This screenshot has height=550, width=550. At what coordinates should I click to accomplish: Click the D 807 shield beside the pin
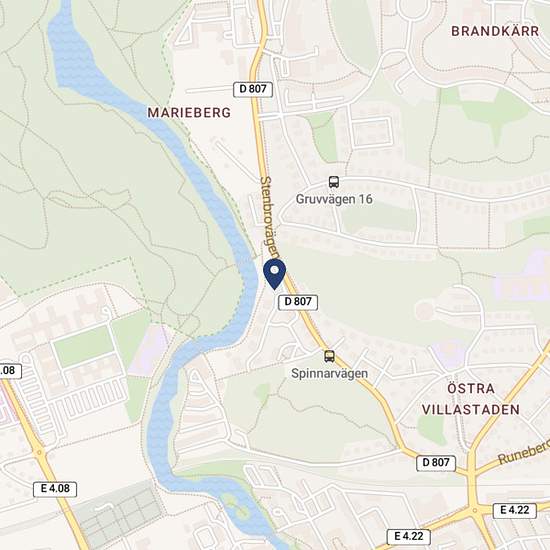[x=298, y=302]
